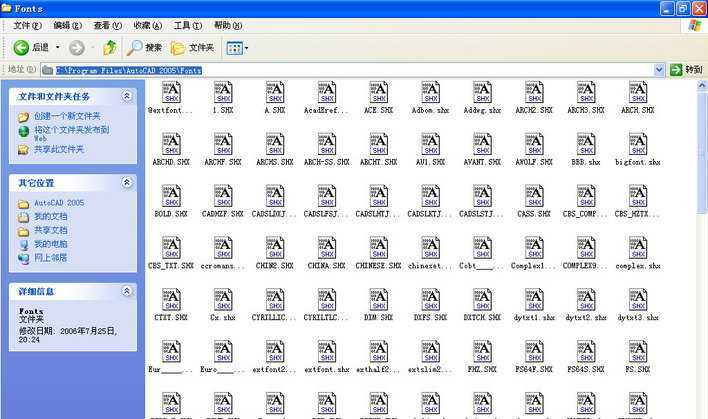Screen dimensions: 708x419
Task: Click the file name CHIN2.SHX
Action: 275,266
